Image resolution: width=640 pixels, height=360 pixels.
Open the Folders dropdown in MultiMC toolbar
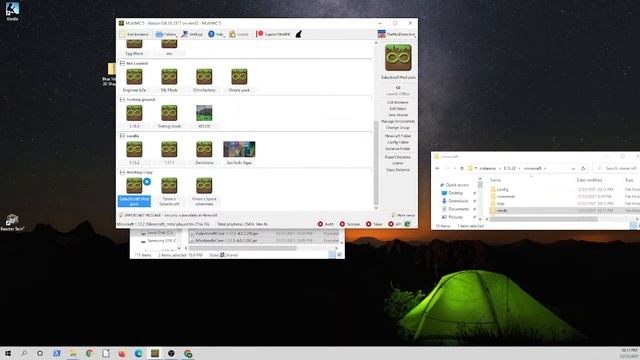pyautogui.click(x=166, y=34)
